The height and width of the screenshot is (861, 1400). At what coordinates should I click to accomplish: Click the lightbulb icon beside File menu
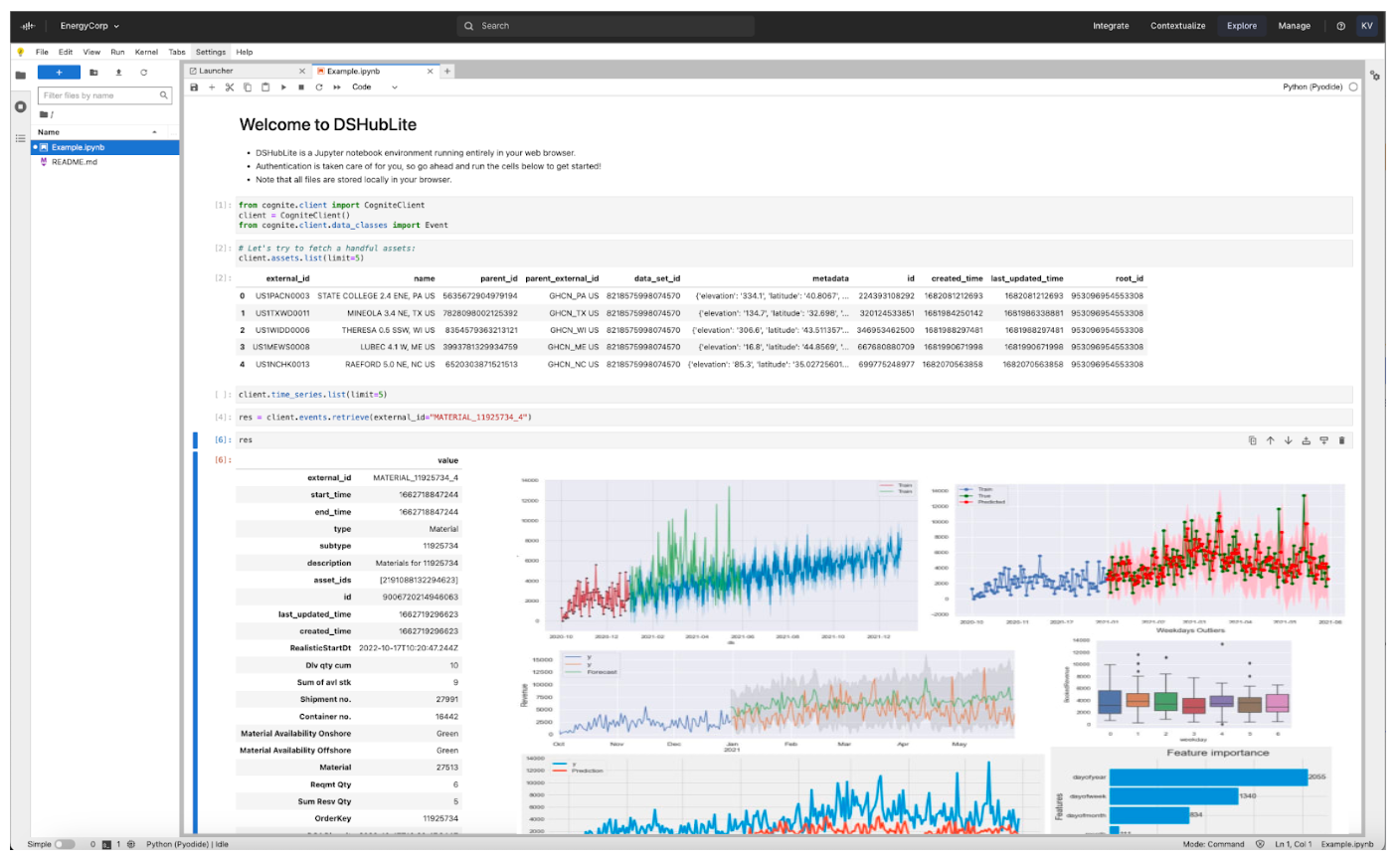pyautogui.click(x=20, y=52)
